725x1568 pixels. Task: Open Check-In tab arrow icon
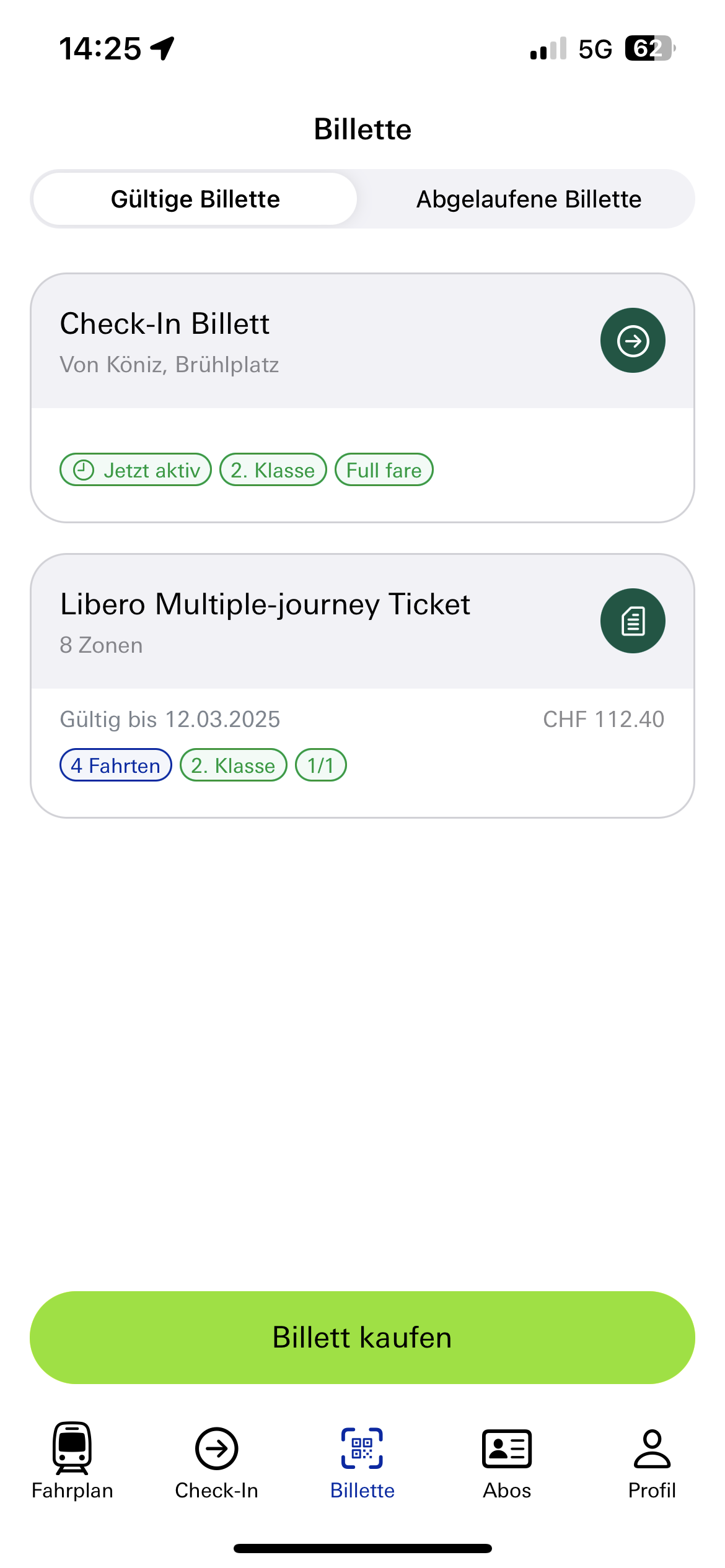(x=216, y=1448)
